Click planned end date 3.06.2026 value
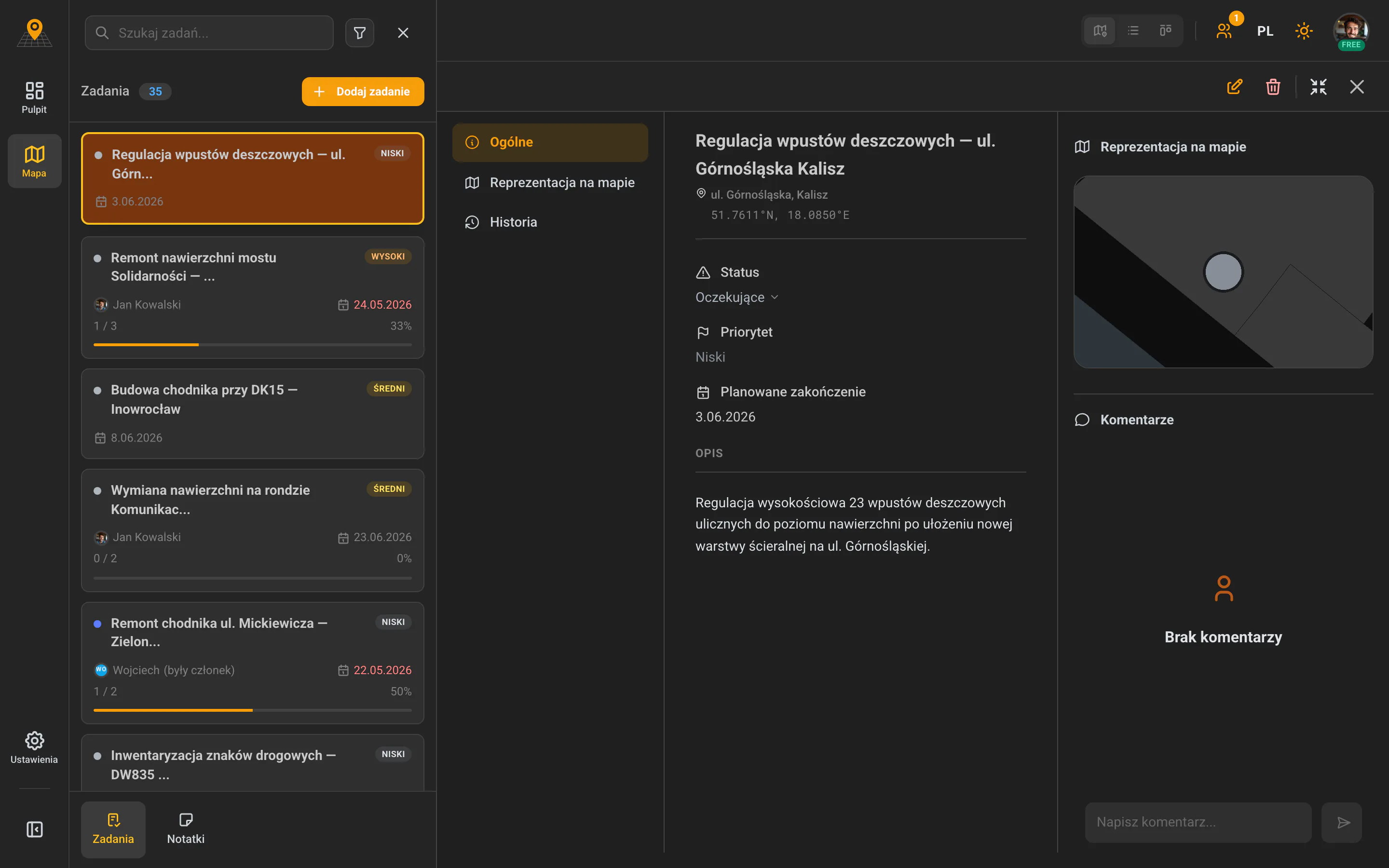 coord(725,417)
